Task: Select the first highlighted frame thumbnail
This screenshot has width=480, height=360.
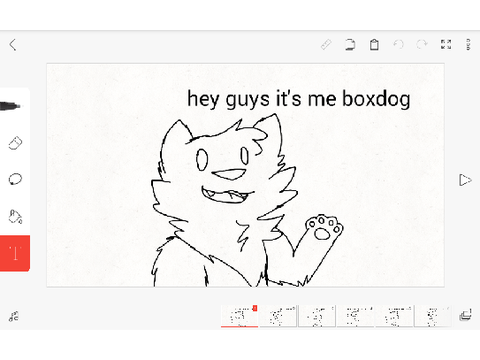Action: pyautogui.click(x=239, y=316)
